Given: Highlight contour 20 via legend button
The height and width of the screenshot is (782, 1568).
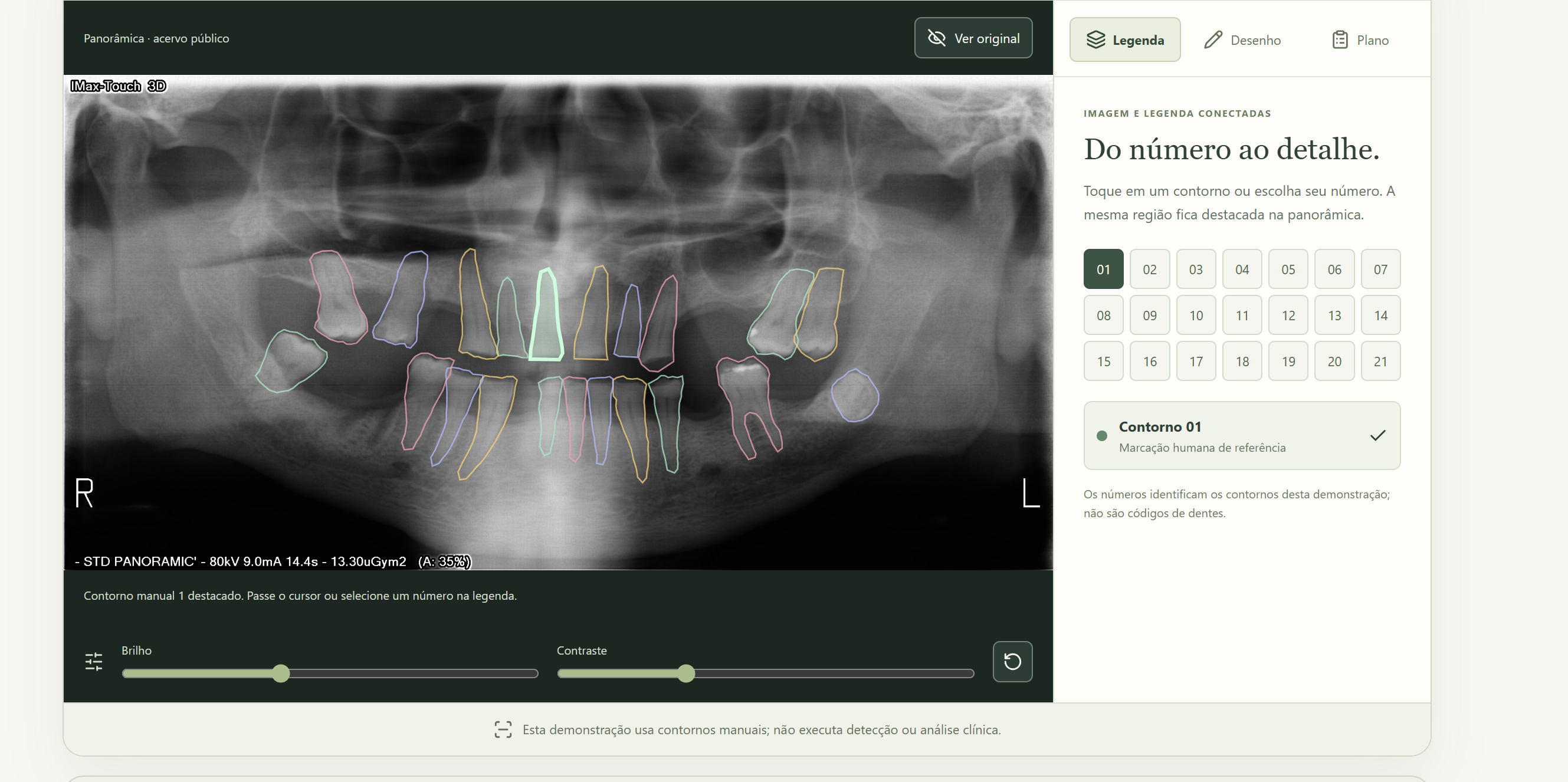Looking at the screenshot, I should tap(1334, 361).
